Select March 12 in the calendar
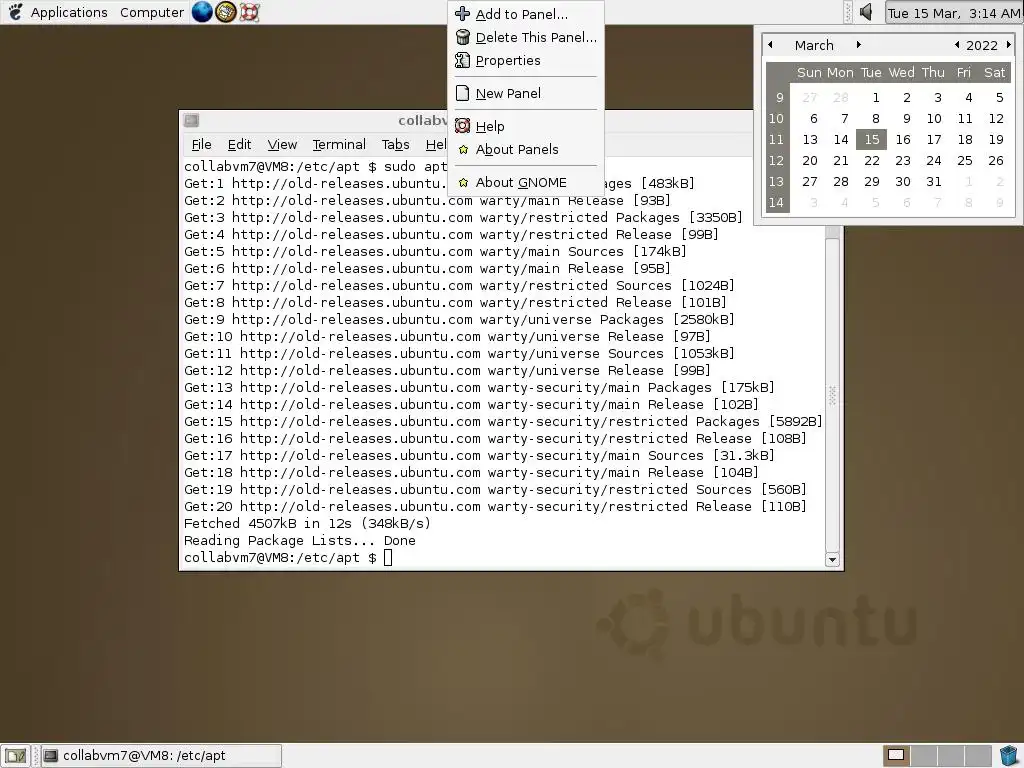This screenshot has height=768, width=1024. [x=996, y=118]
